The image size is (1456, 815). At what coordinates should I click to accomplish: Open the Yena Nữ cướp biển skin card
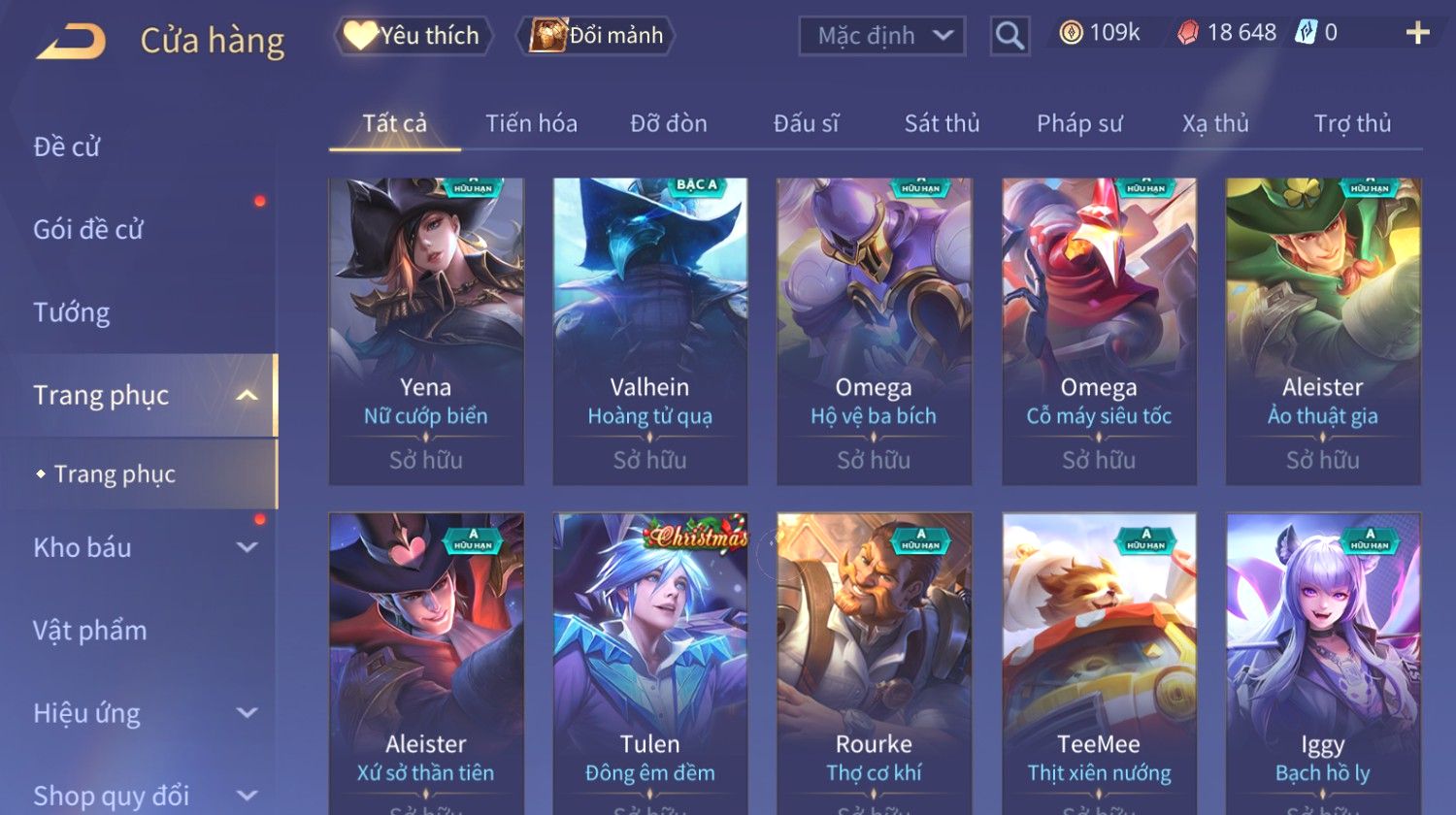click(x=426, y=331)
